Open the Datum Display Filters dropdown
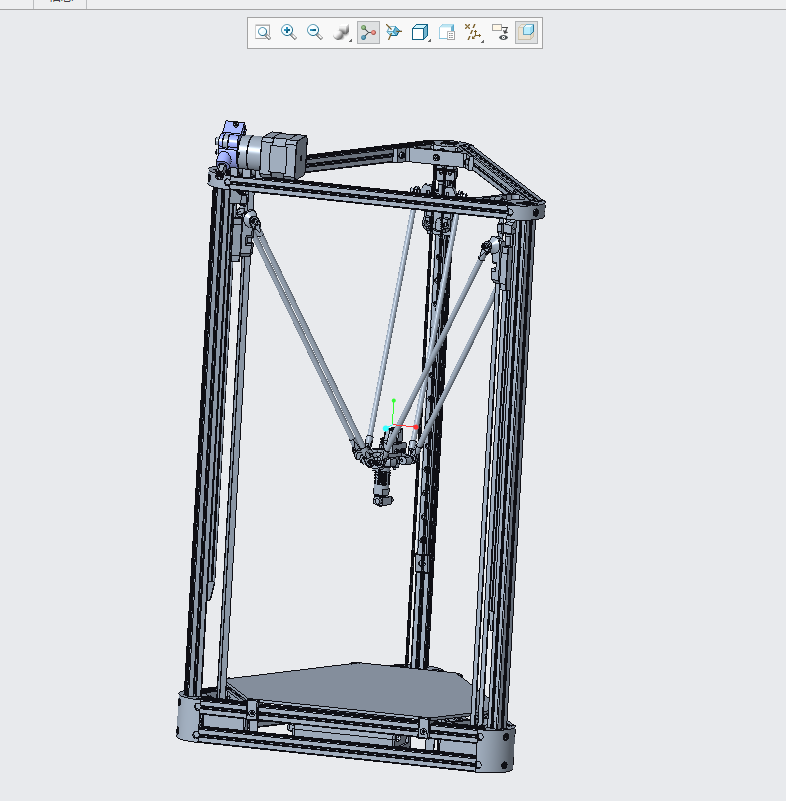This screenshot has height=801, width=786. (473, 33)
